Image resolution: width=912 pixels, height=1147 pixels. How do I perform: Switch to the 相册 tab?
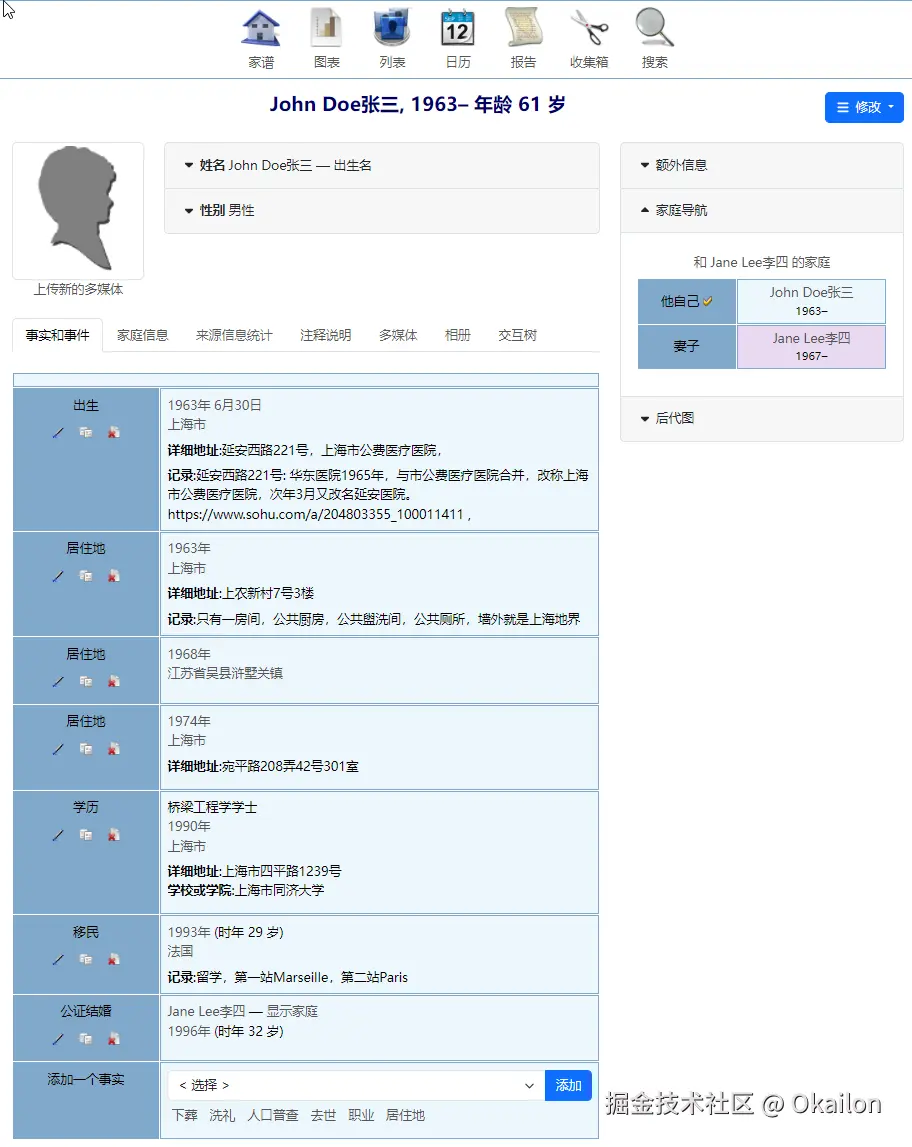pos(458,335)
